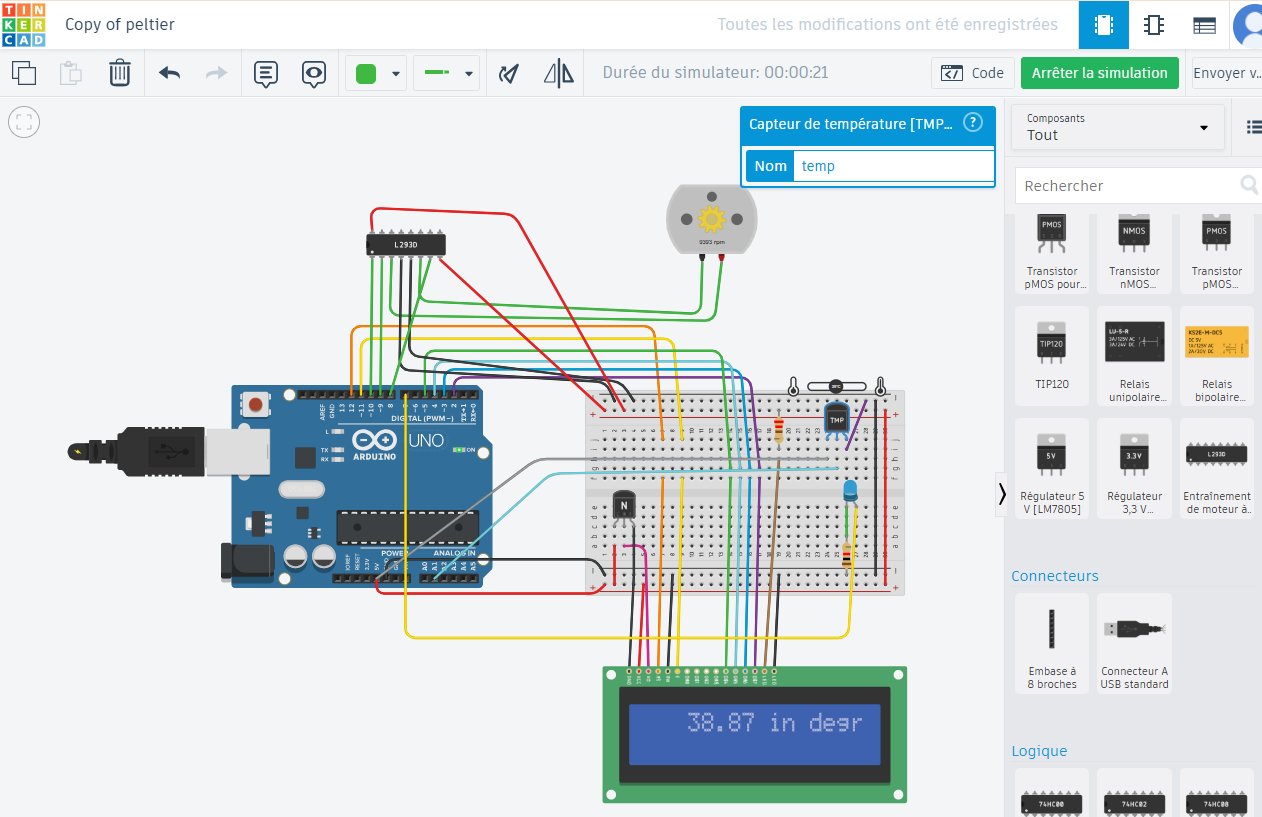The width and height of the screenshot is (1262, 817).
Task: Expand the Composants Tout dropdown
Action: (1117, 127)
